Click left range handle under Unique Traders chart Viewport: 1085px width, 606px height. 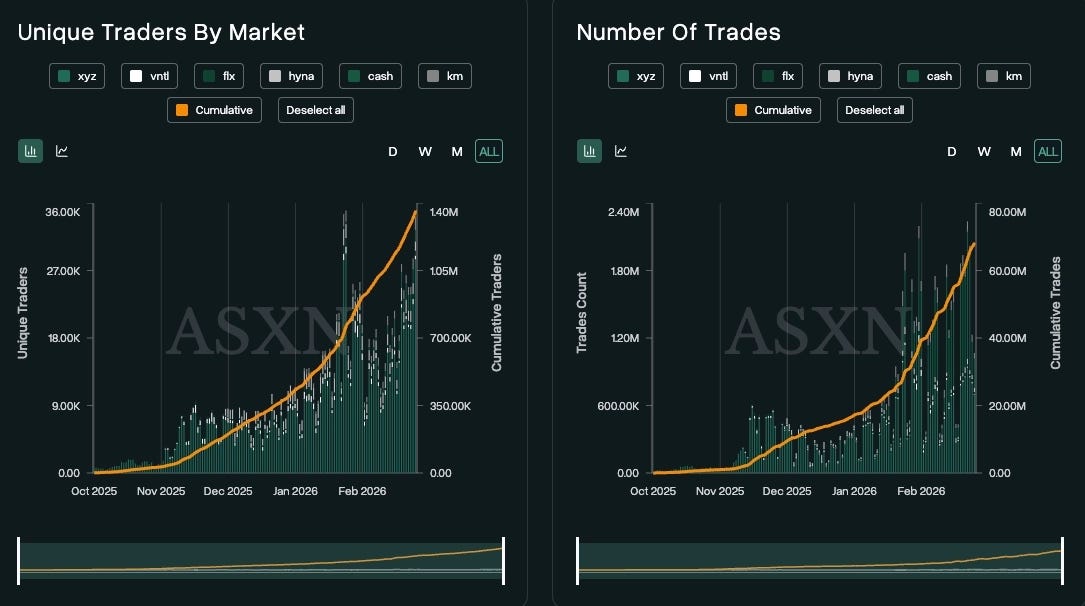pos(19,561)
